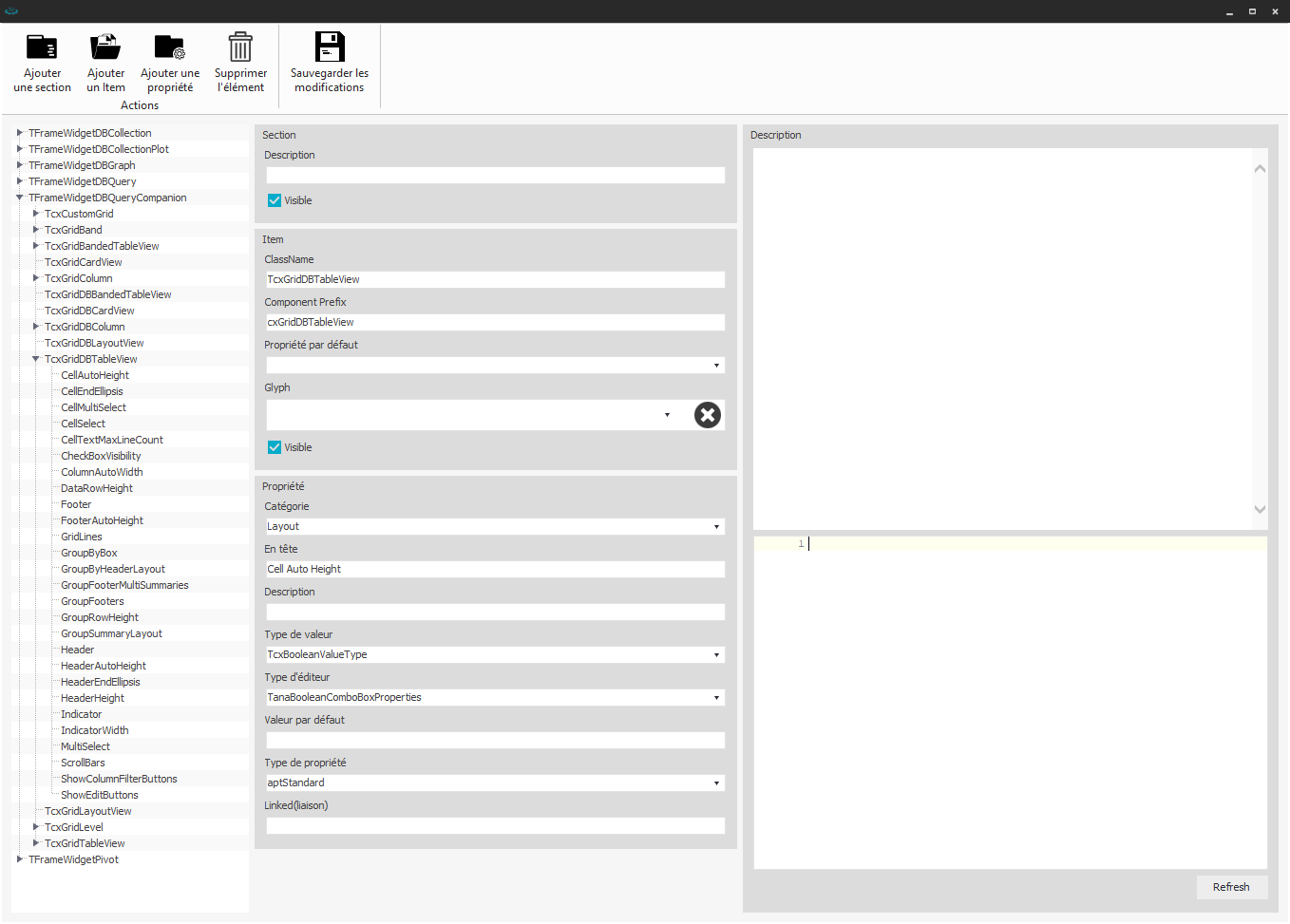Click the application logo in title bar
The image size is (1290, 924).
tap(11, 11)
